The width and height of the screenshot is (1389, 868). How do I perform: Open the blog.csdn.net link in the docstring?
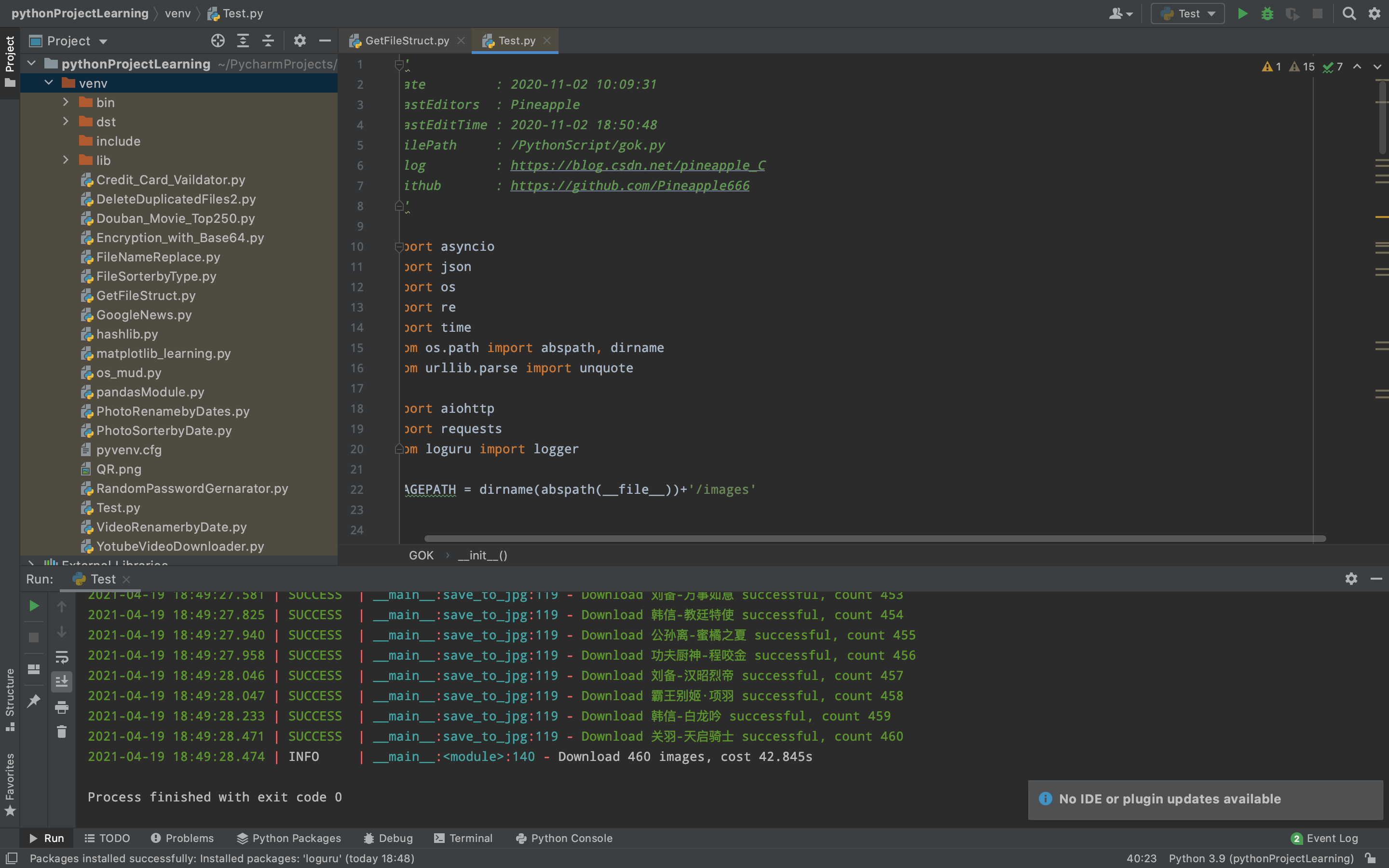coord(638,165)
